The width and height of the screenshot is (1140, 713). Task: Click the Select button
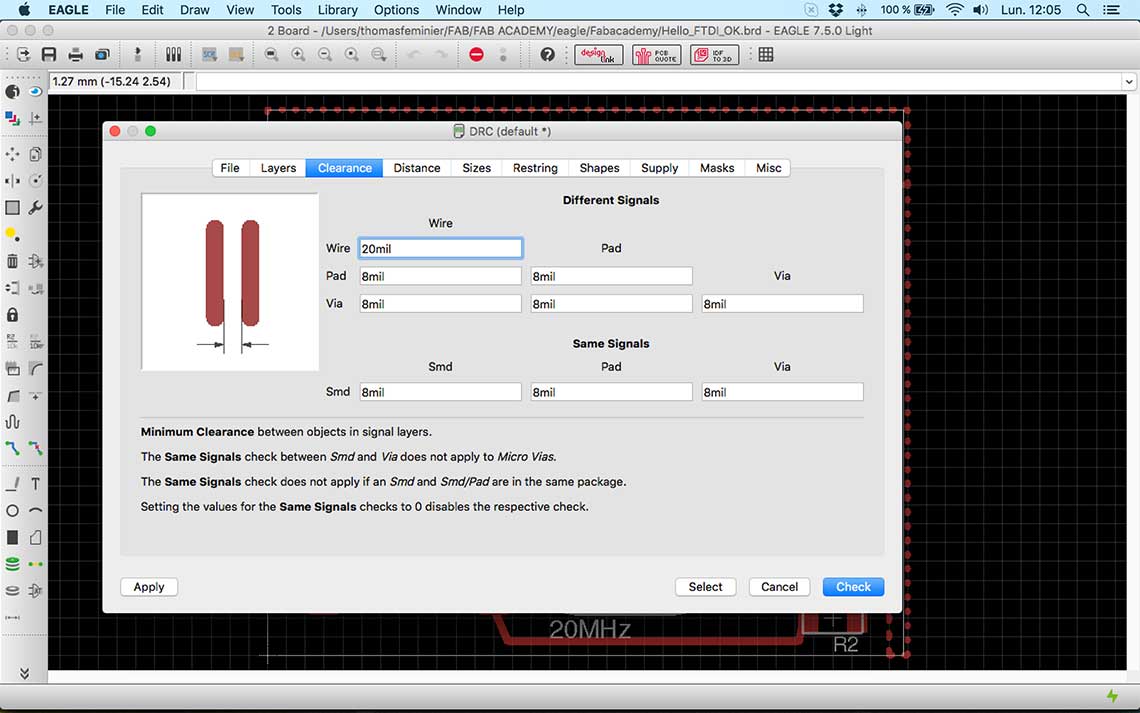tap(705, 587)
